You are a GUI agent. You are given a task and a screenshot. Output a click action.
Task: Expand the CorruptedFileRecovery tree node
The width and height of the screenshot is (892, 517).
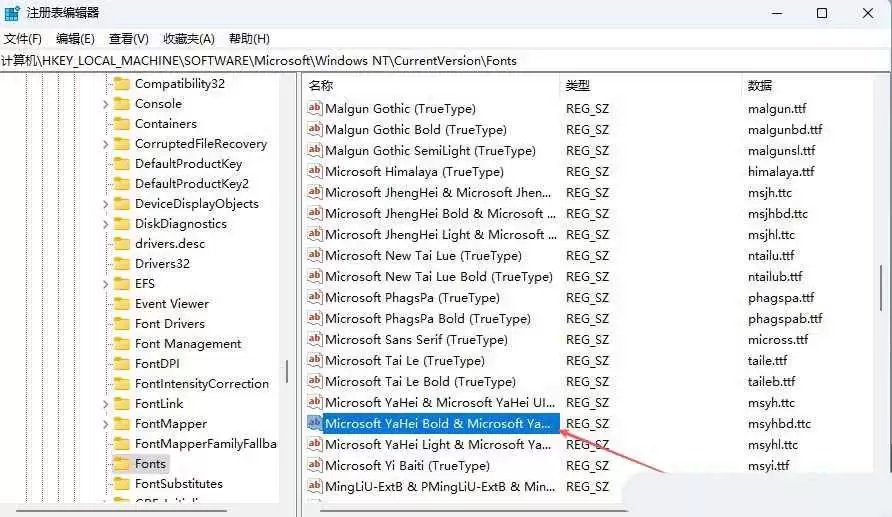pyautogui.click(x=105, y=144)
